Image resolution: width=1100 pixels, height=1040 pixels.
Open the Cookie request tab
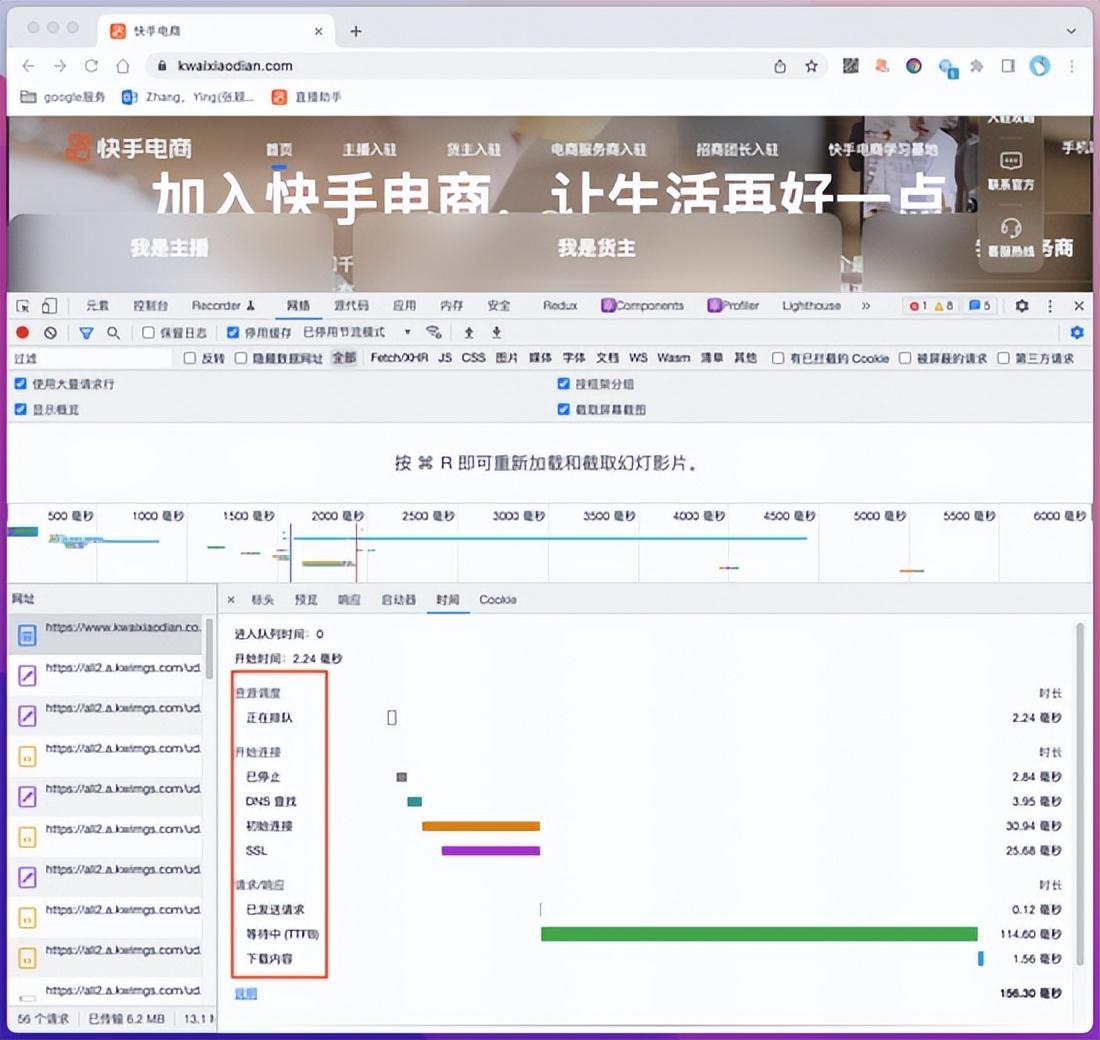point(497,600)
